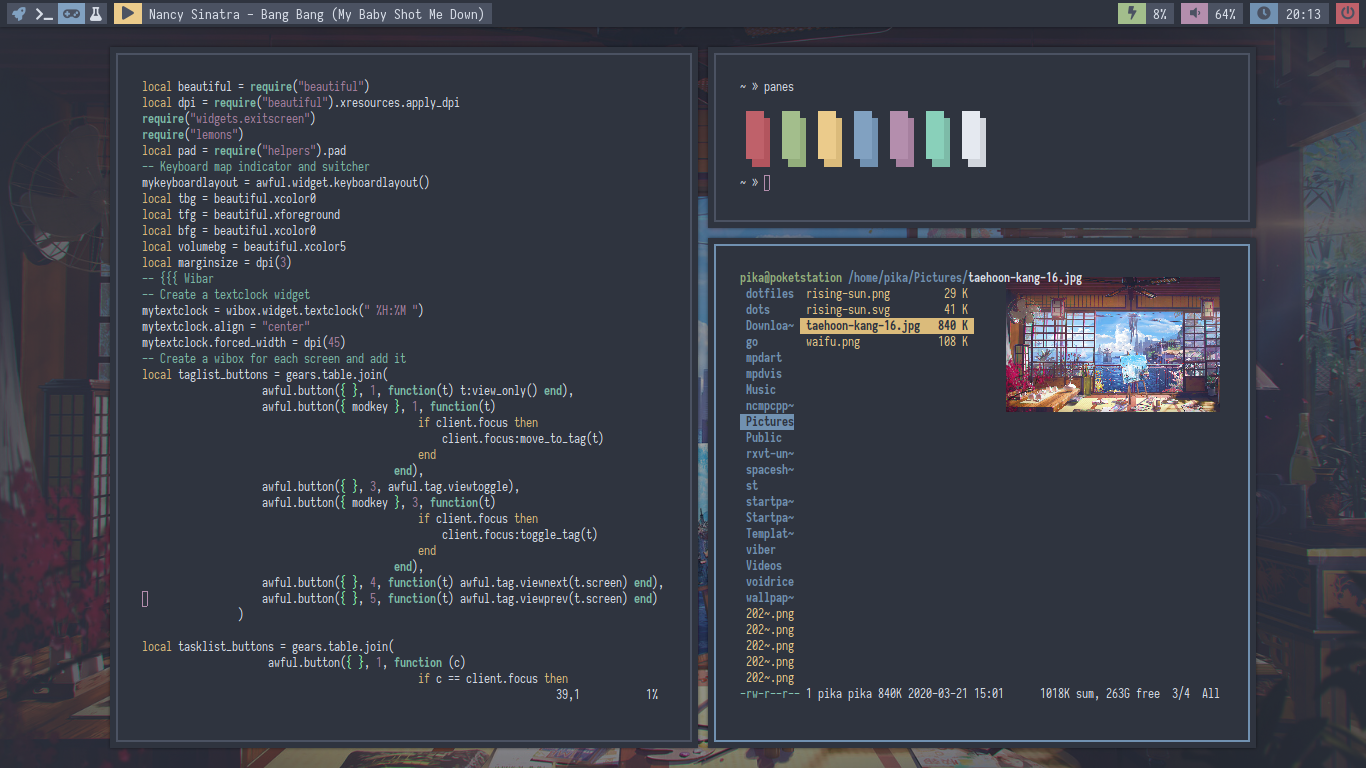Click the '-rw-r--r--' permissions in ranger status

pos(769,694)
